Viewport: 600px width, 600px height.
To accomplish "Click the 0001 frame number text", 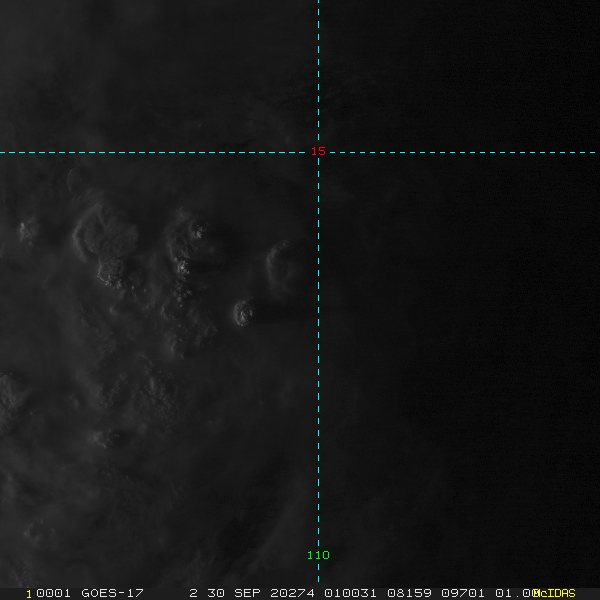I will (53, 593).
